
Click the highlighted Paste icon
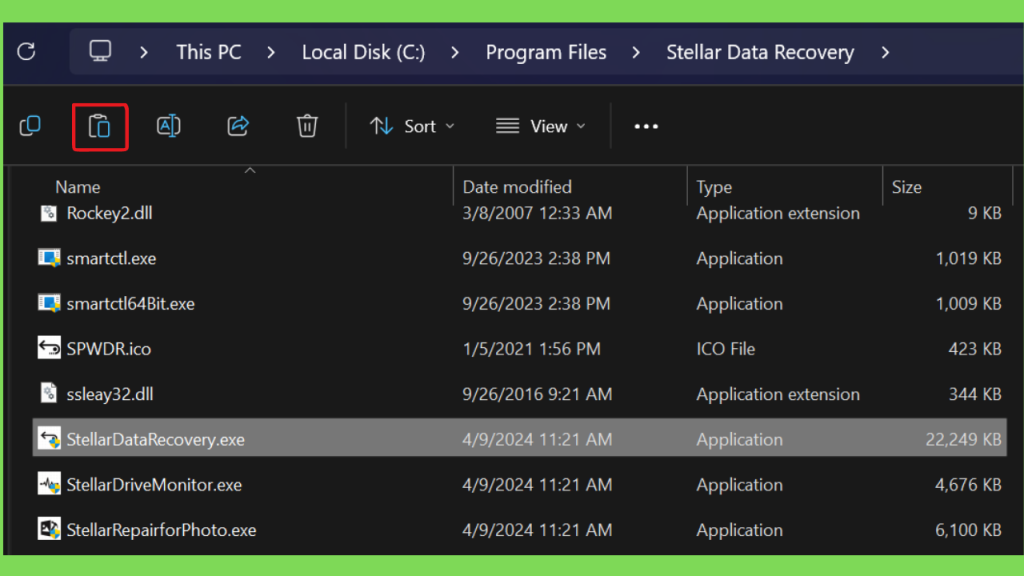pos(99,126)
